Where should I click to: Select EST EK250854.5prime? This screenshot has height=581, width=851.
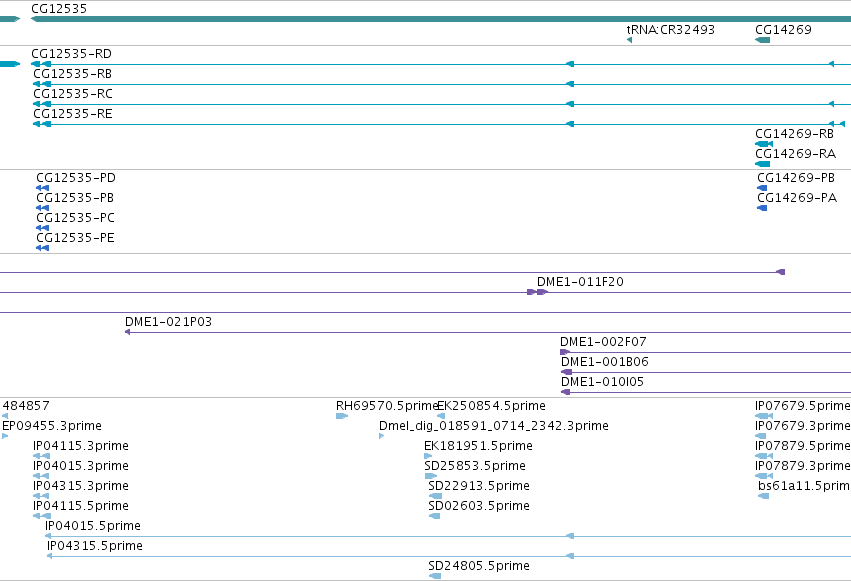(491, 406)
